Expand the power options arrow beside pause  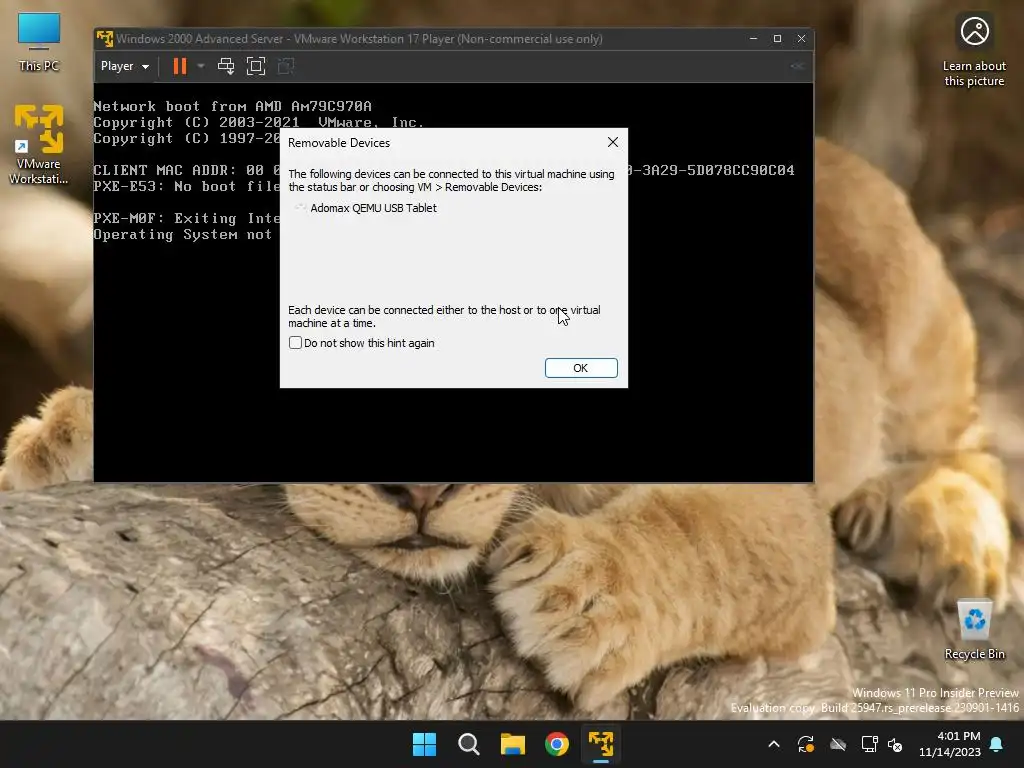201,66
